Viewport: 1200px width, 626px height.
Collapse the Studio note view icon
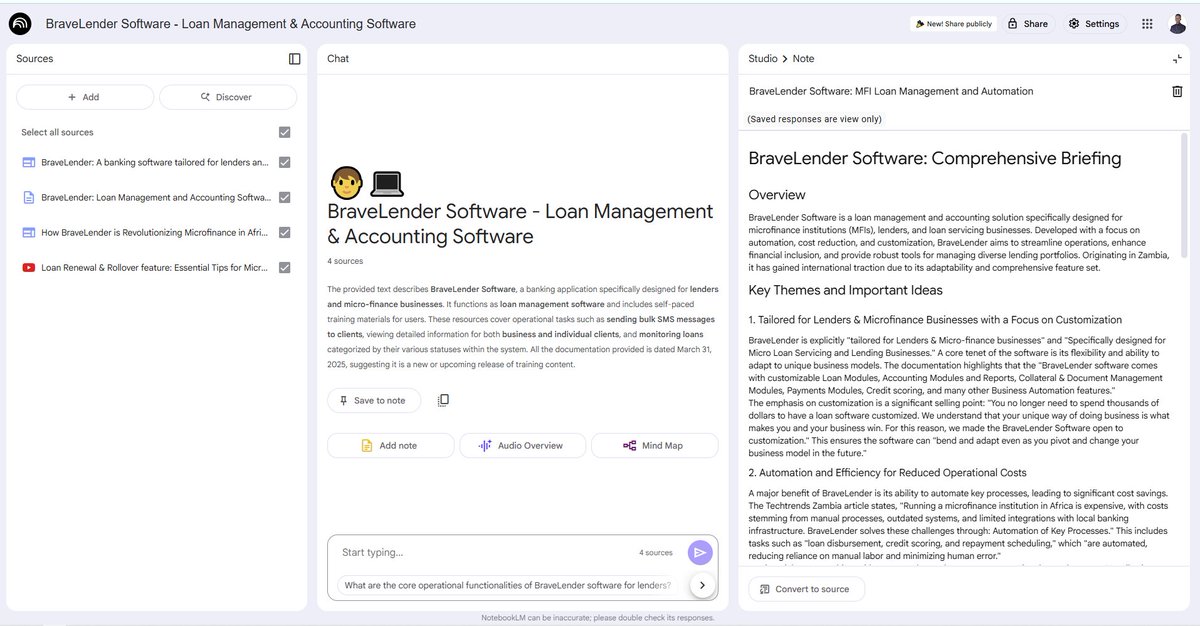coord(1177,59)
